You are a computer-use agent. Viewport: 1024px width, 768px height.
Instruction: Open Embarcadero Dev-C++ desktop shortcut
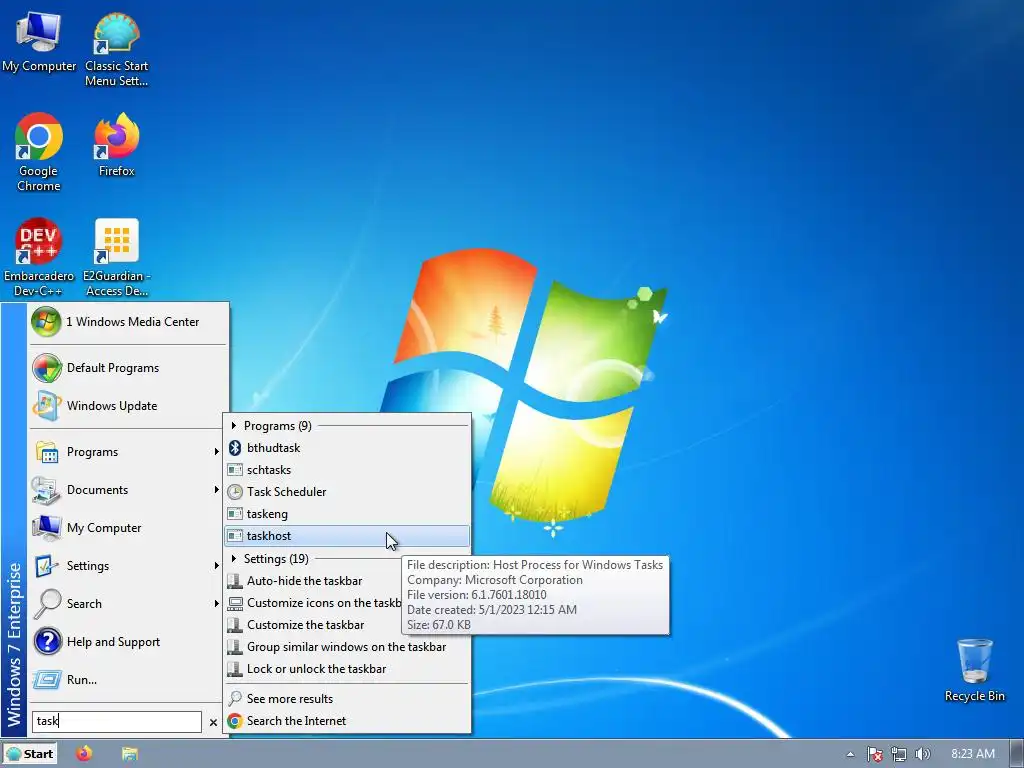pyautogui.click(x=39, y=257)
